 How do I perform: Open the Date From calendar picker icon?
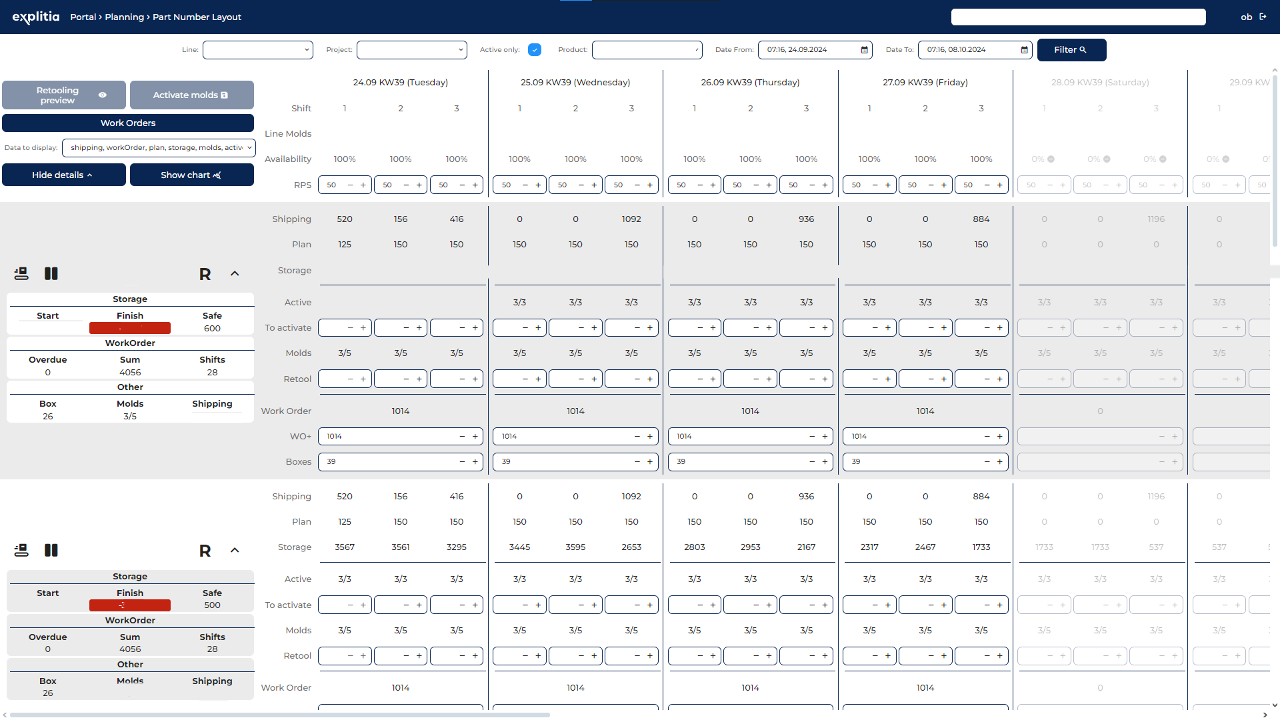click(x=865, y=50)
